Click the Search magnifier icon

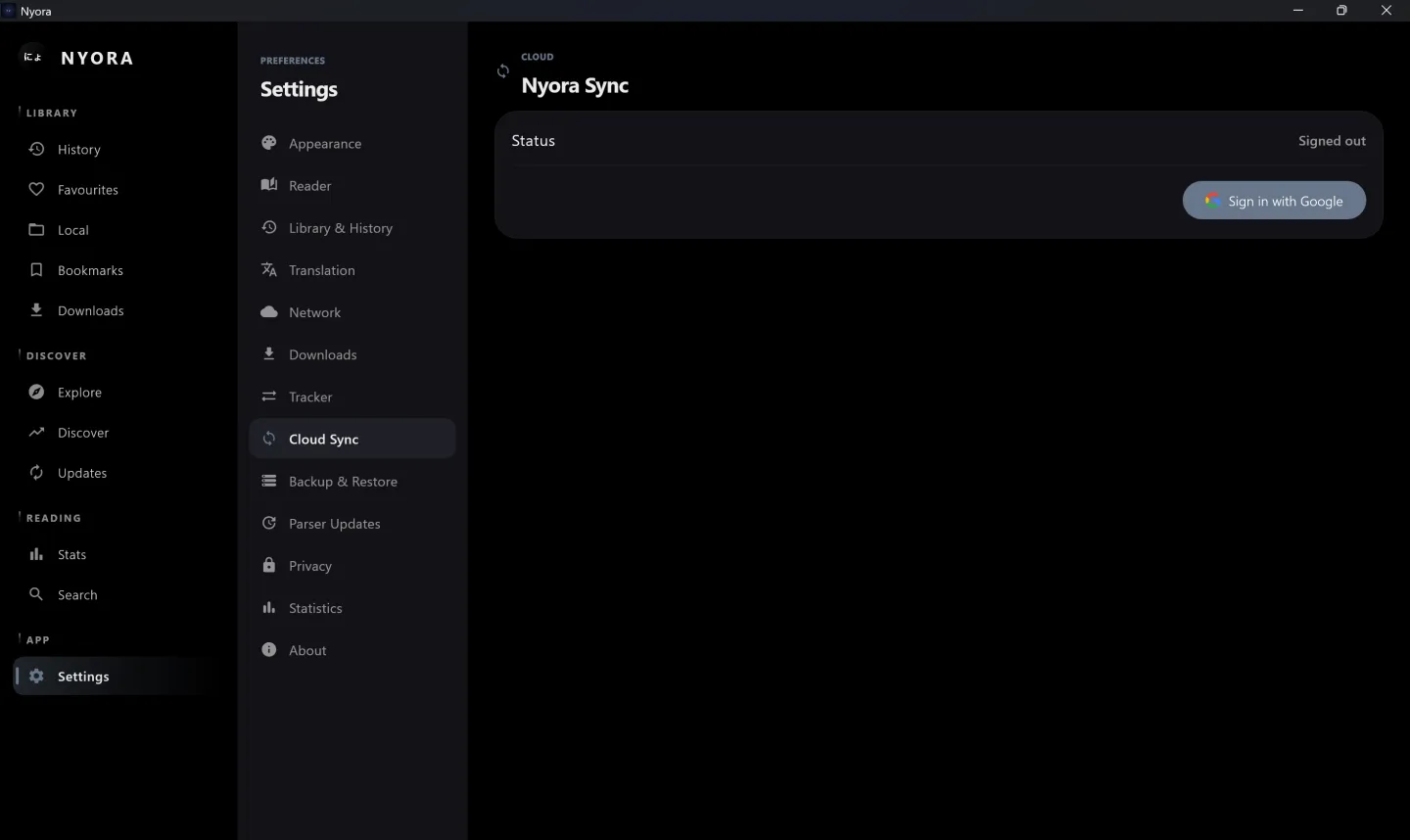pos(36,594)
